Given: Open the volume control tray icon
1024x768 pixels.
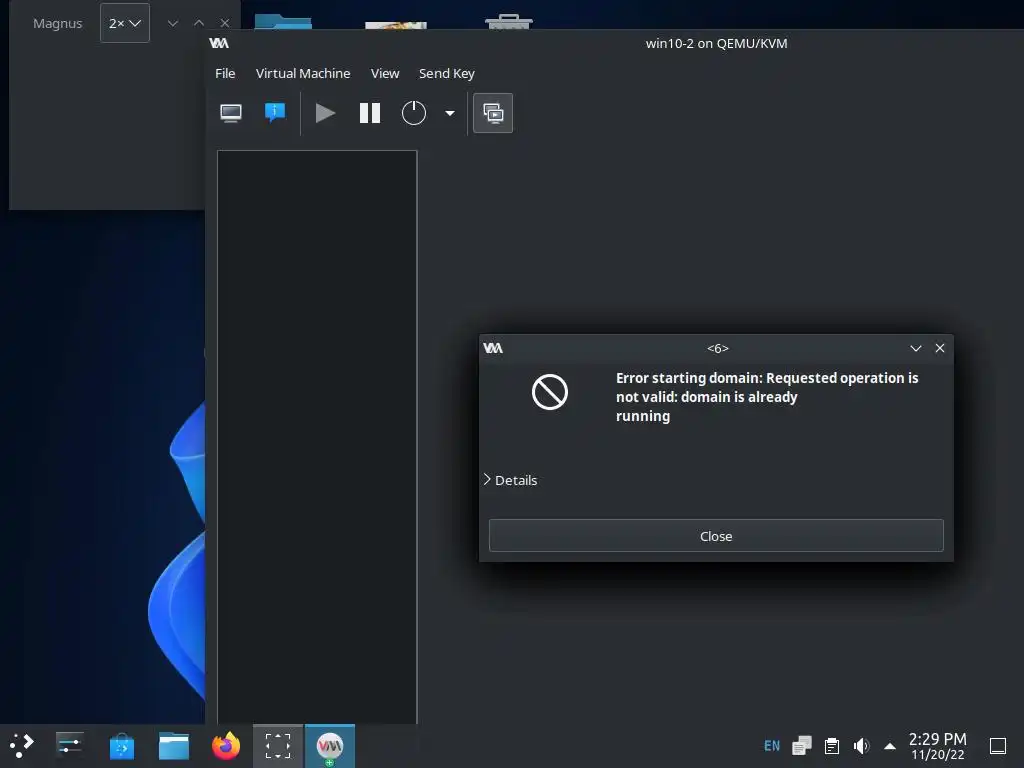Looking at the screenshot, I should [x=861, y=746].
